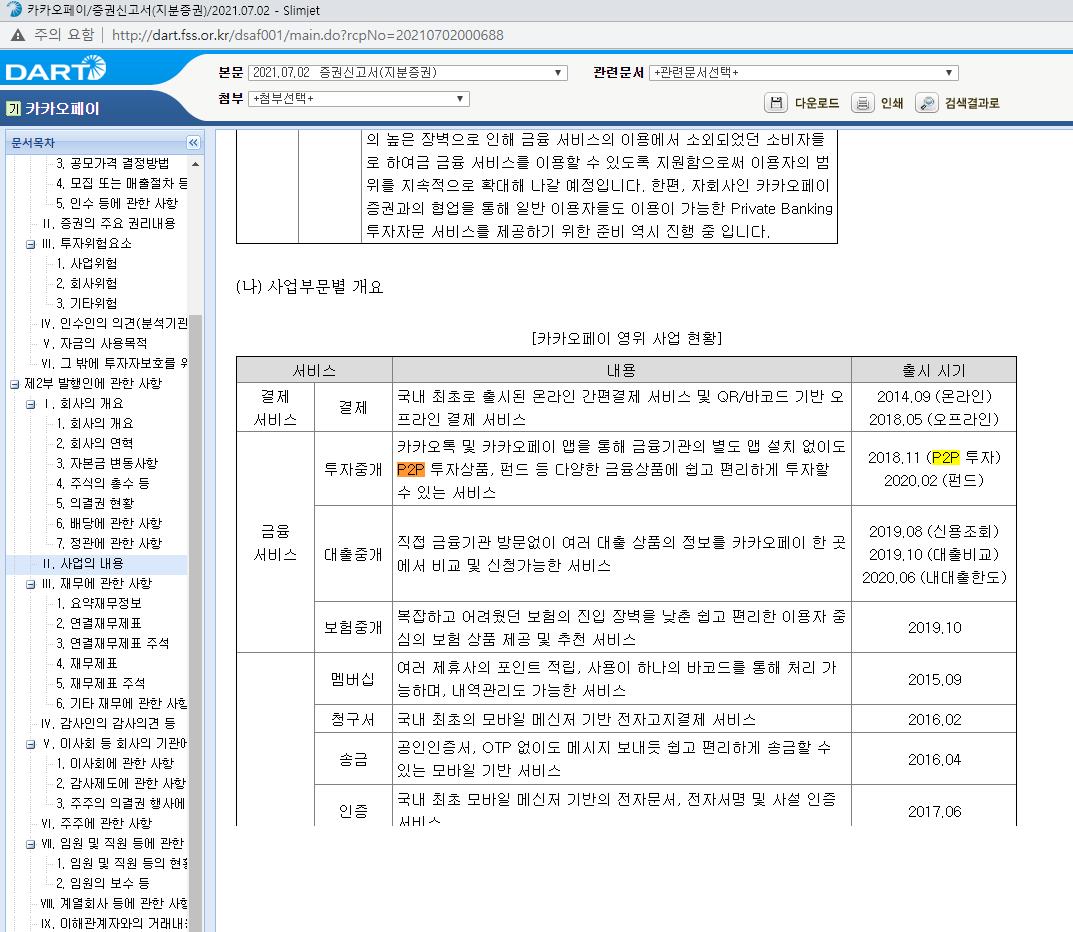This screenshot has height=932, width=1073.
Task: Open 1. 이사회에 관한 사항
Action: (115, 763)
